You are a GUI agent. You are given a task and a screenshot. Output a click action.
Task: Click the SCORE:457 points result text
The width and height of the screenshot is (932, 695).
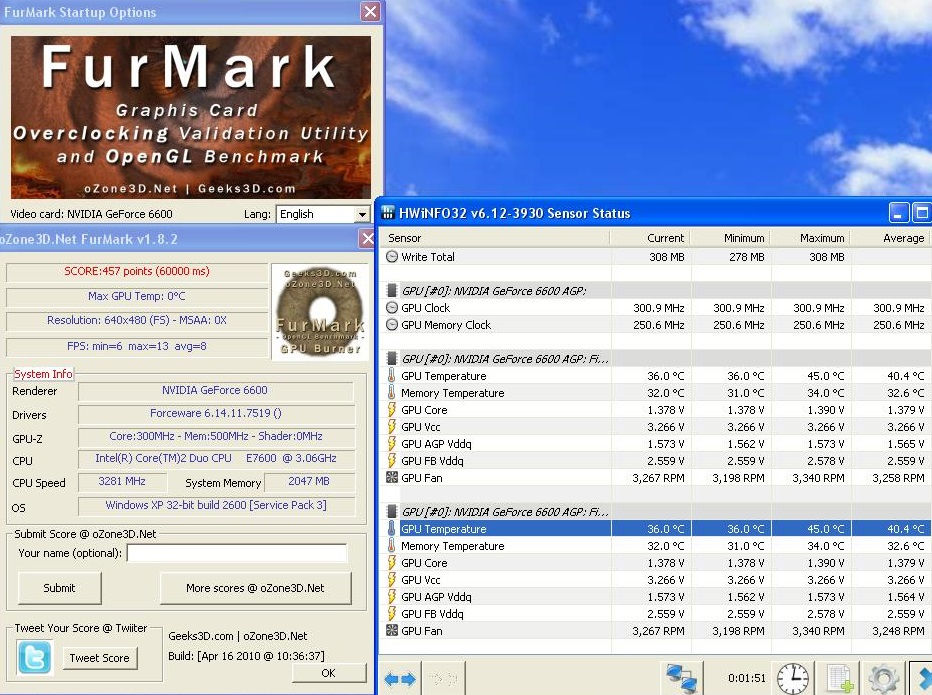tap(137, 271)
